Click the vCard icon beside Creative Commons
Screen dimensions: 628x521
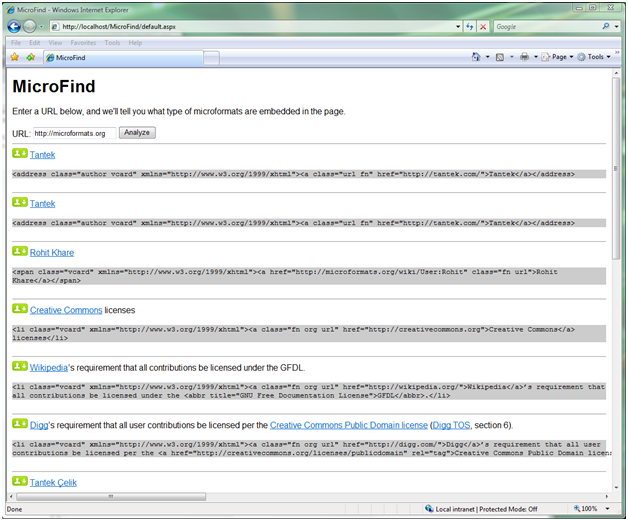tap(20, 309)
